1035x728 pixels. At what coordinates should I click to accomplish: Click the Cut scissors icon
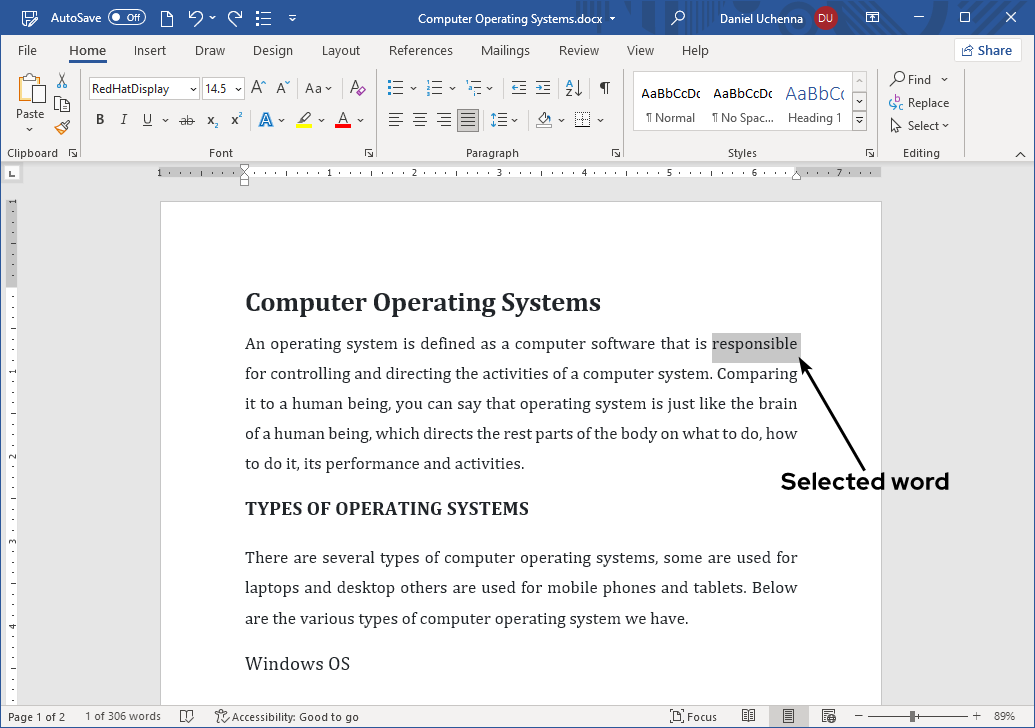(x=62, y=81)
